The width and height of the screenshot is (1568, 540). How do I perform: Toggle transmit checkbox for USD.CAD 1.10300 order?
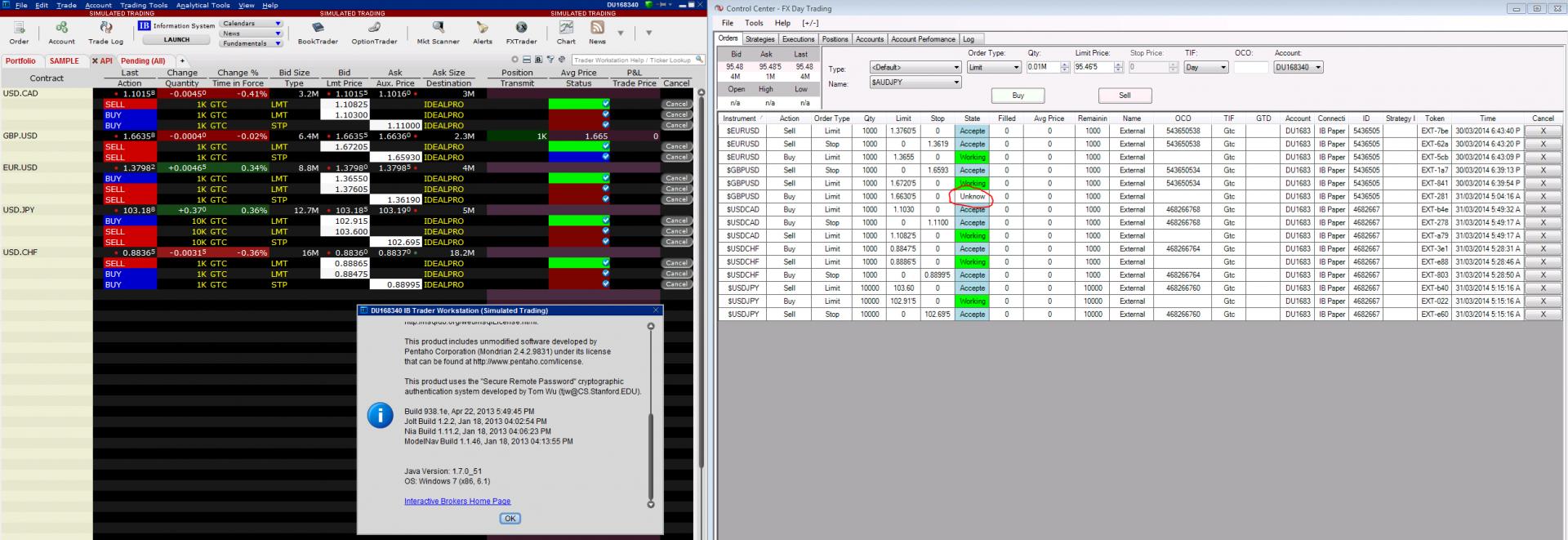(x=605, y=114)
